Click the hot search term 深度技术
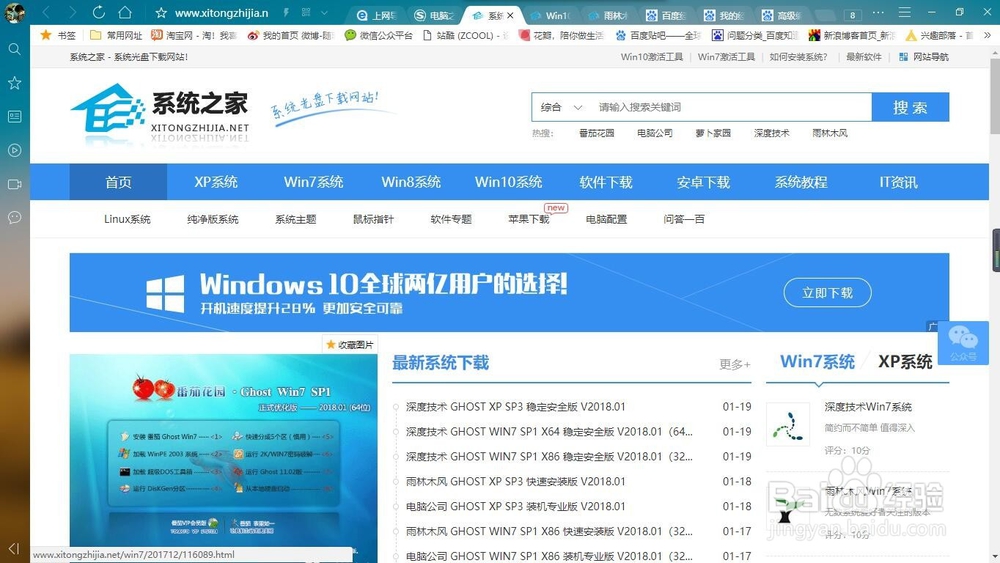The height and width of the screenshot is (563, 1000). pos(772,133)
